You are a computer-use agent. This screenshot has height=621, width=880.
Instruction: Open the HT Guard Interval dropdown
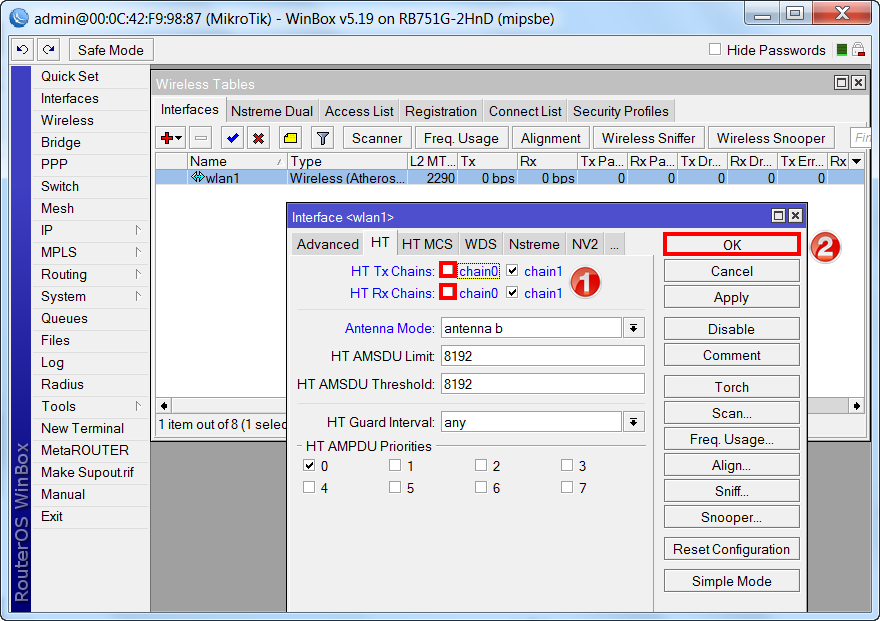(634, 422)
